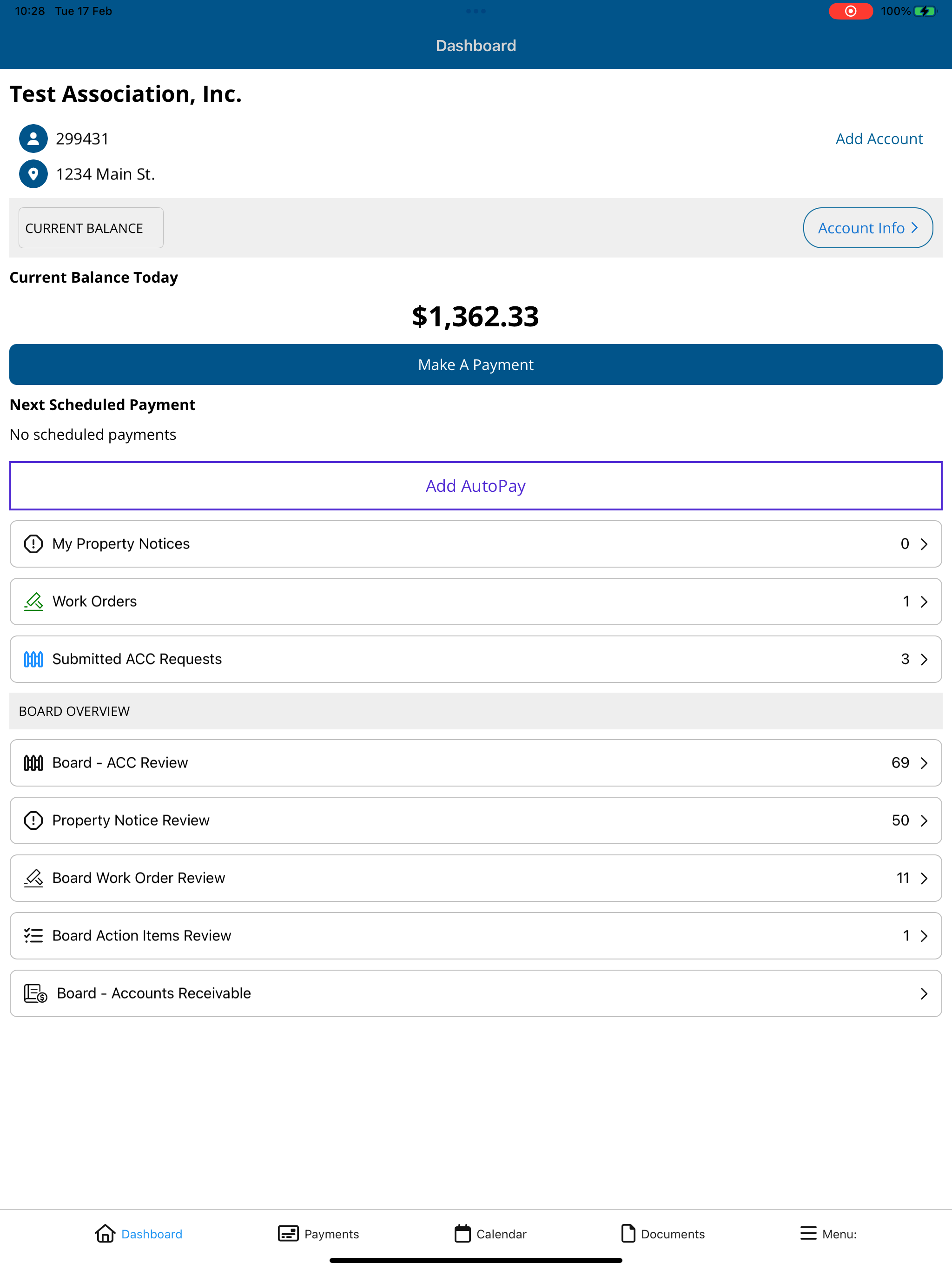
Task: Switch to the Documents tab label
Action: 673,1234
